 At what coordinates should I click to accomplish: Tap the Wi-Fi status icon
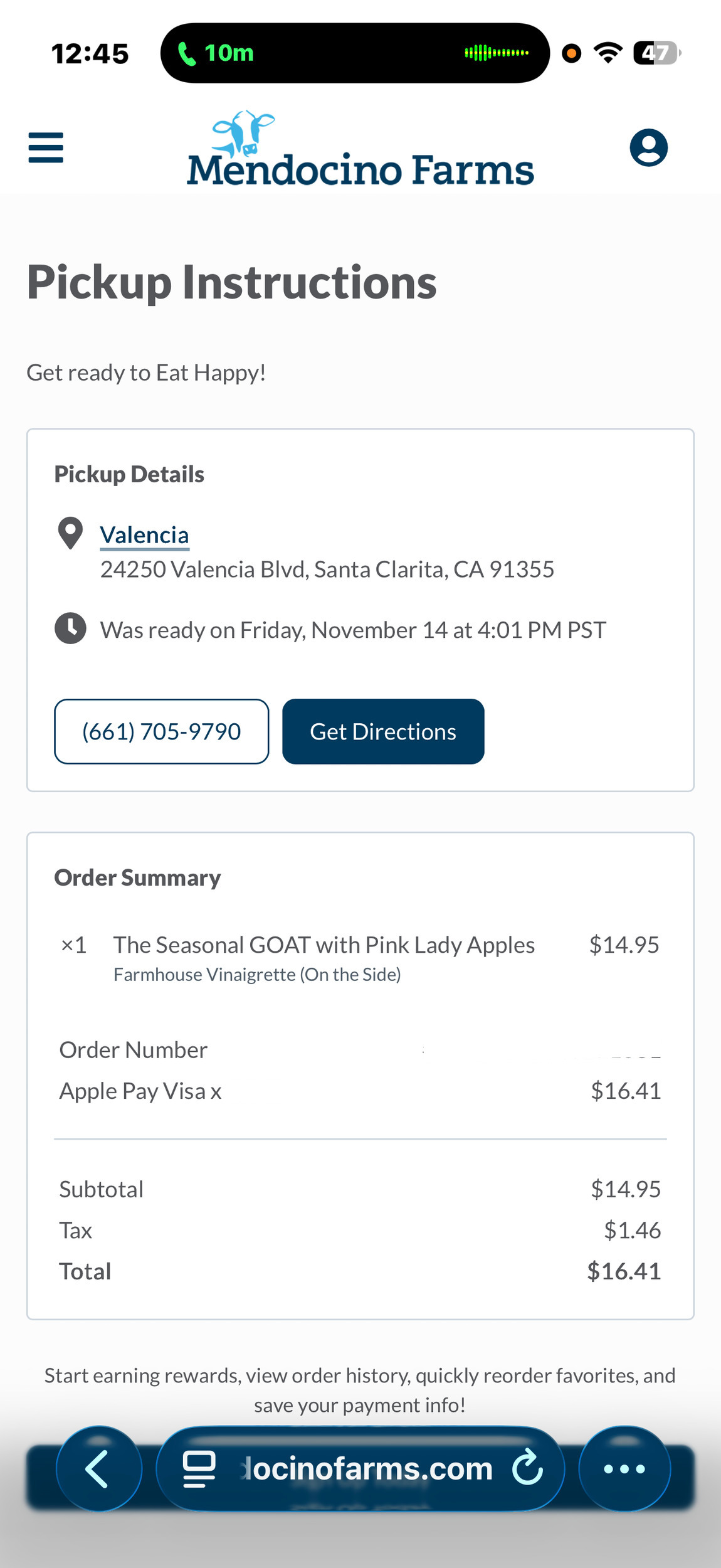[608, 53]
